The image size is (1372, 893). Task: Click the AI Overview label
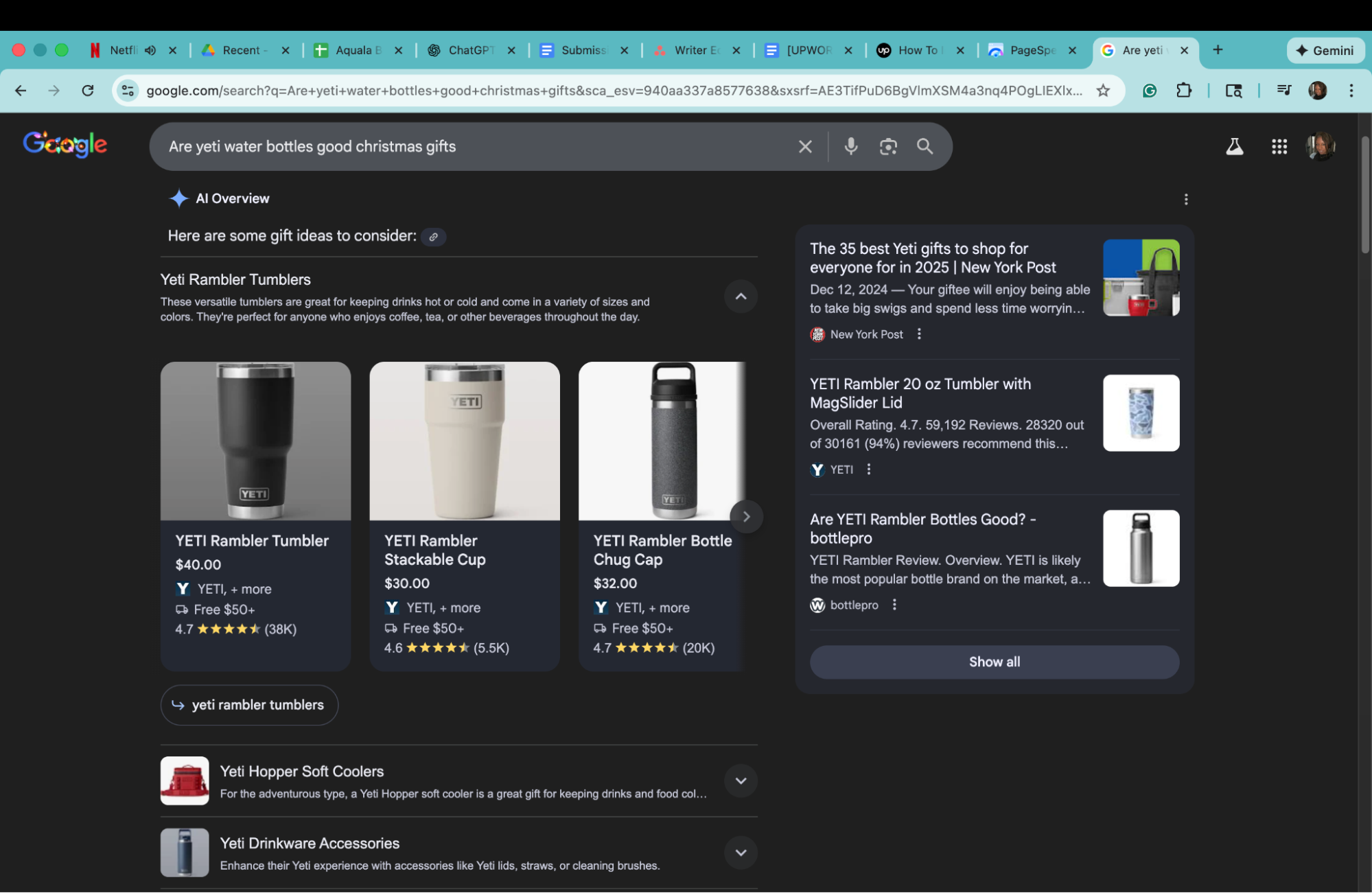pos(233,199)
